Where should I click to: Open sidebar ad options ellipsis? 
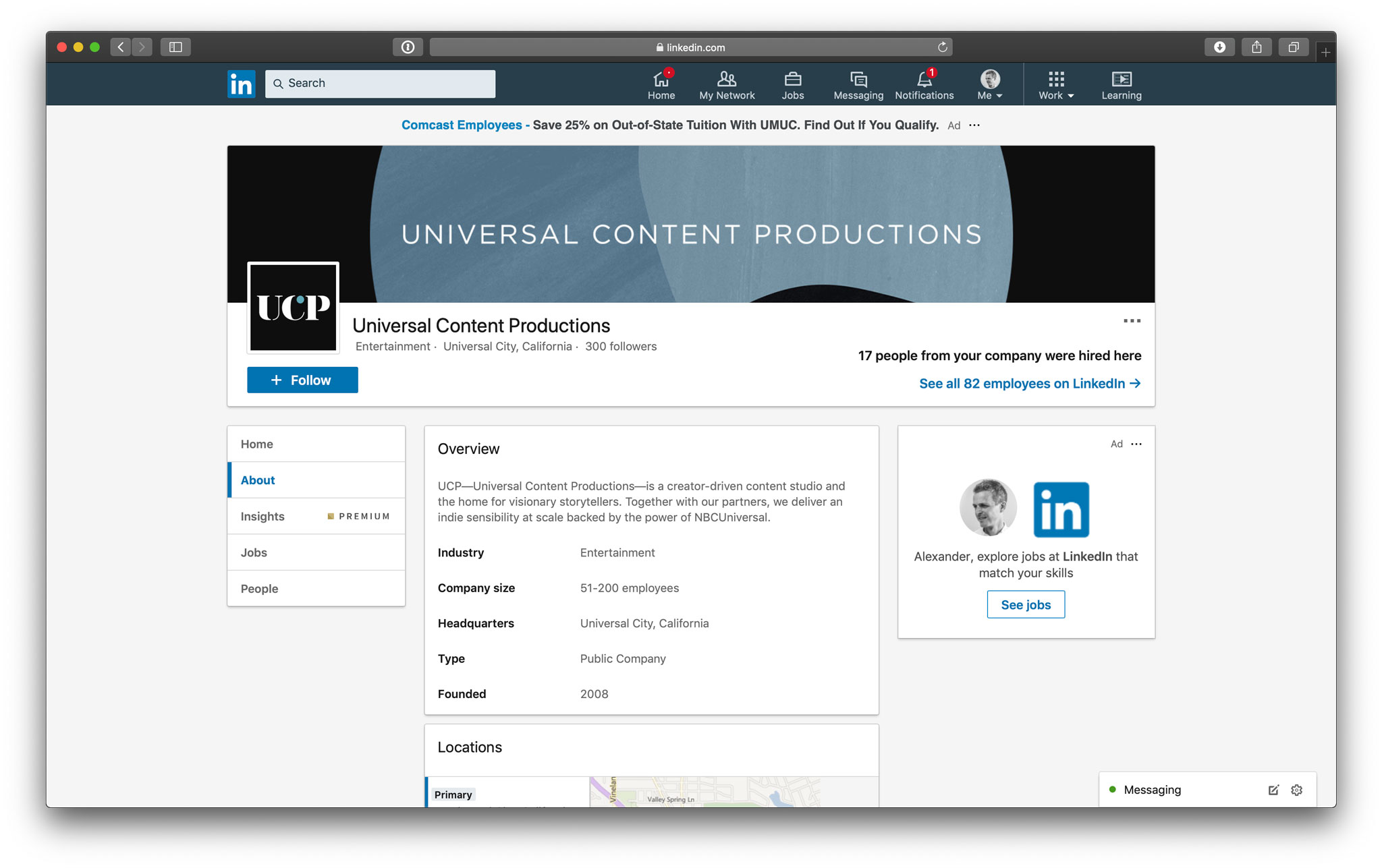tap(1136, 444)
